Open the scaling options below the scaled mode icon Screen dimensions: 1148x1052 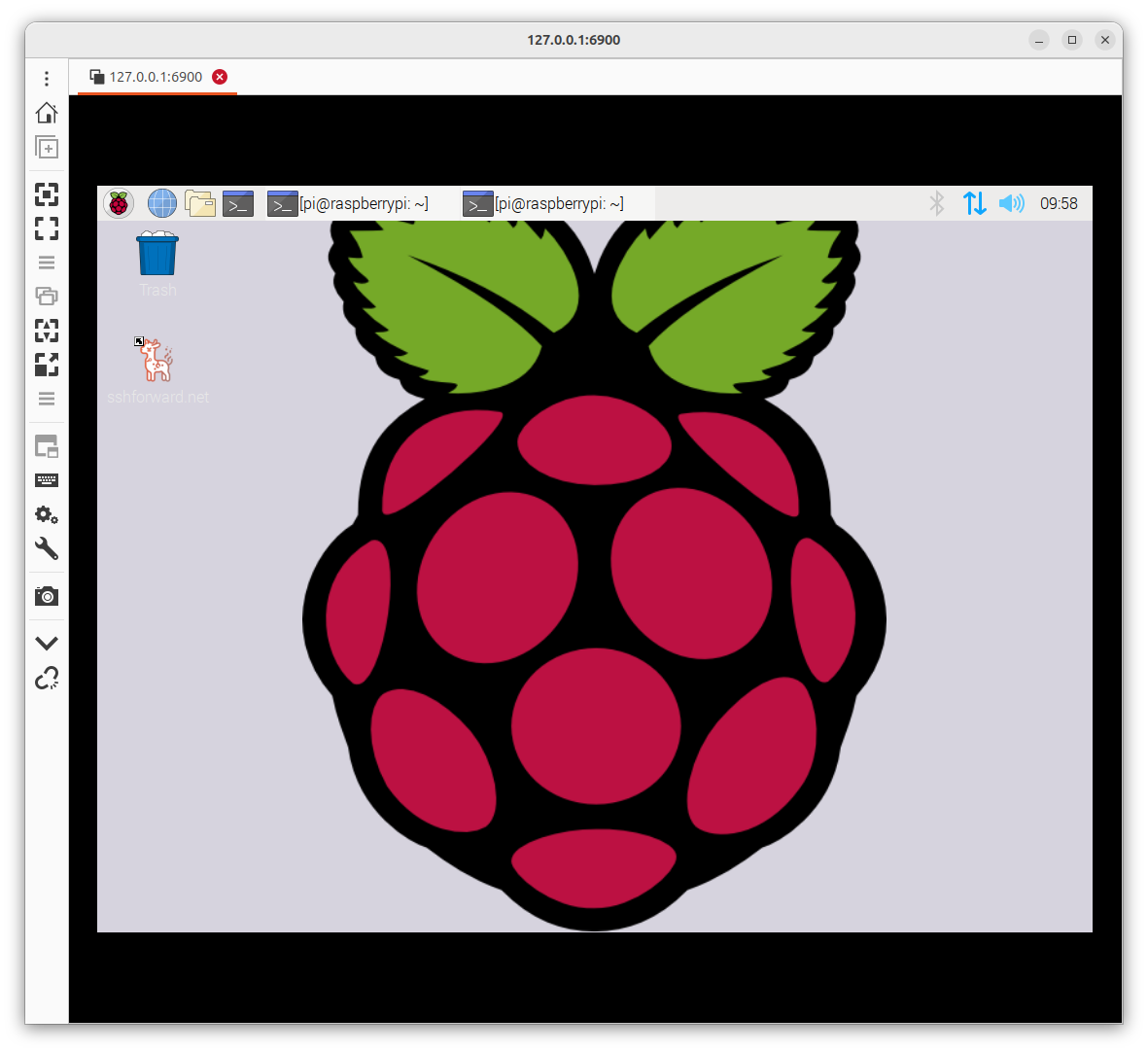tap(46, 399)
